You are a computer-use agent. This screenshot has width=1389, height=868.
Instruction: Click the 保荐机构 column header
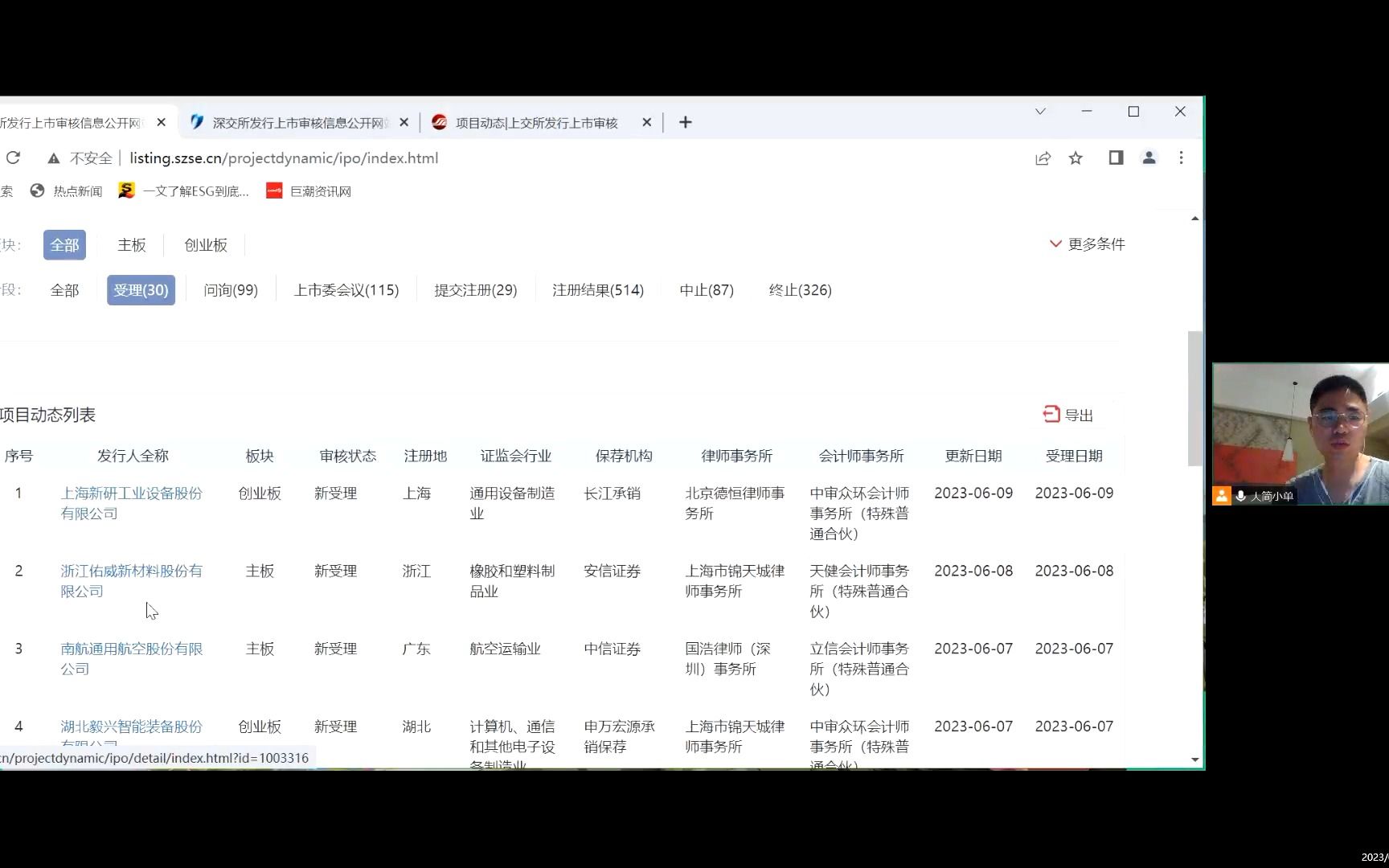(624, 457)
